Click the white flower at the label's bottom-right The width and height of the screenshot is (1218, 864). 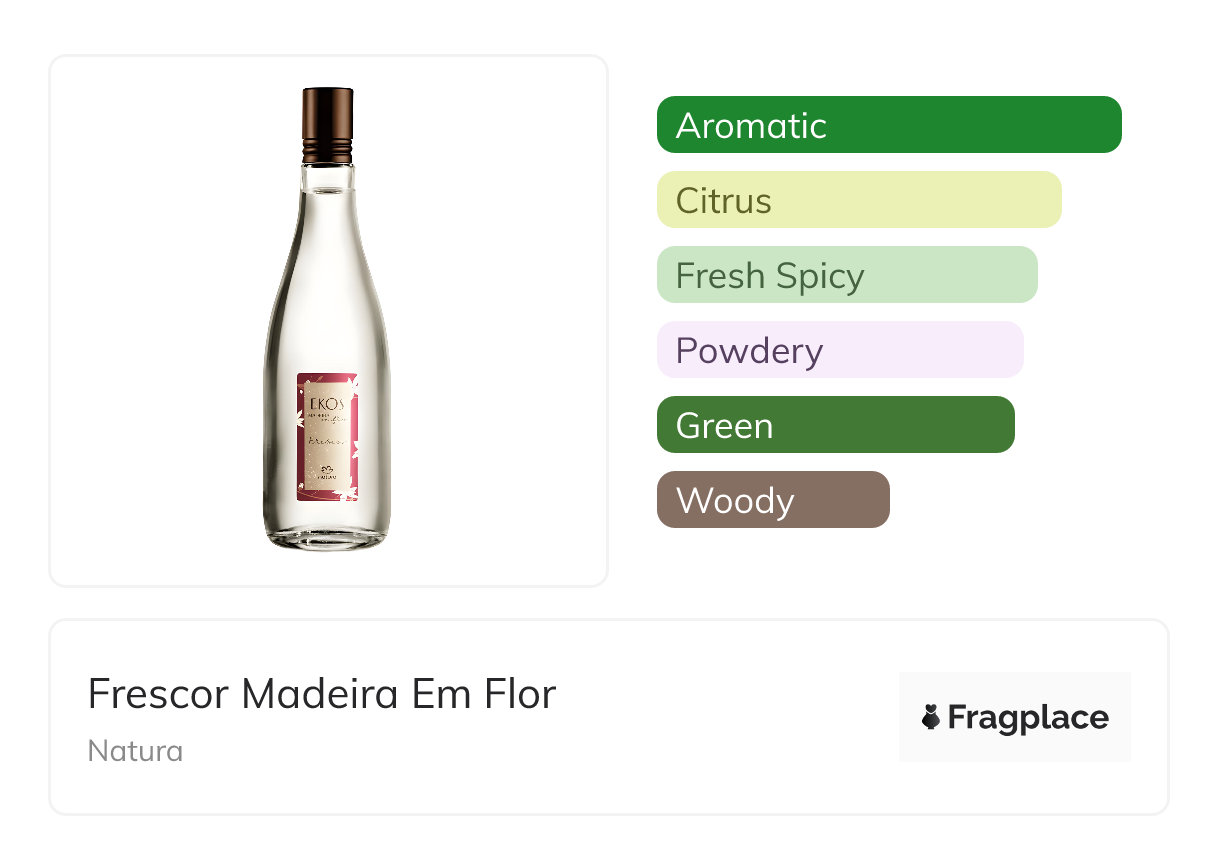352,490
